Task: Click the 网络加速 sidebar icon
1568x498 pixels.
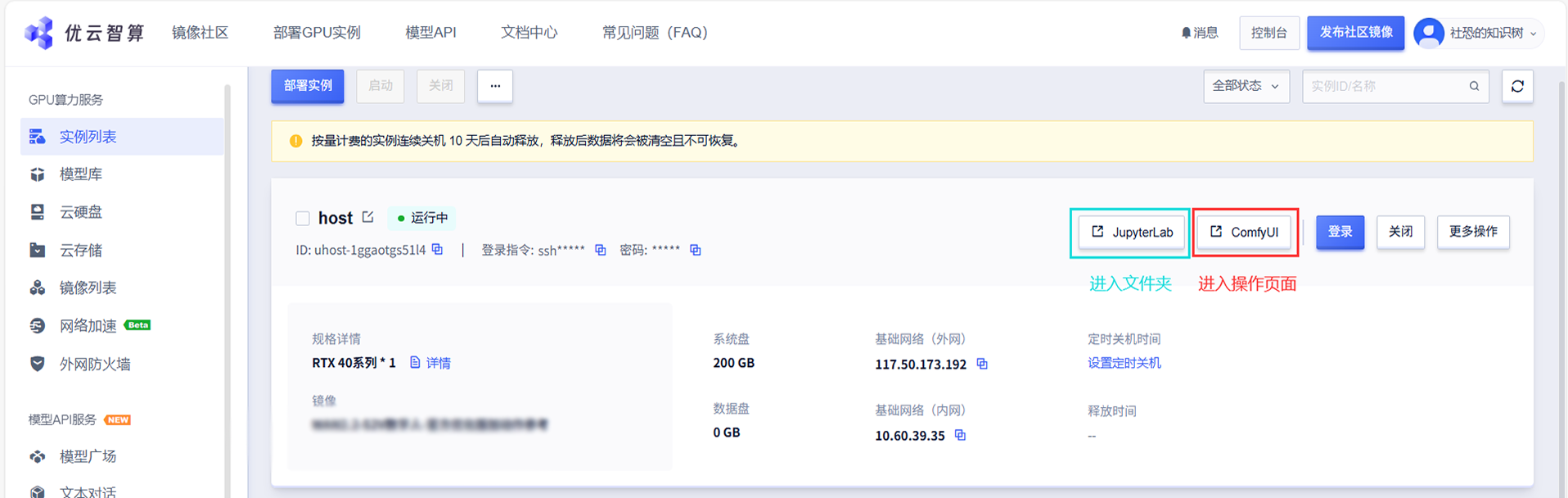Action: (38, 326)
